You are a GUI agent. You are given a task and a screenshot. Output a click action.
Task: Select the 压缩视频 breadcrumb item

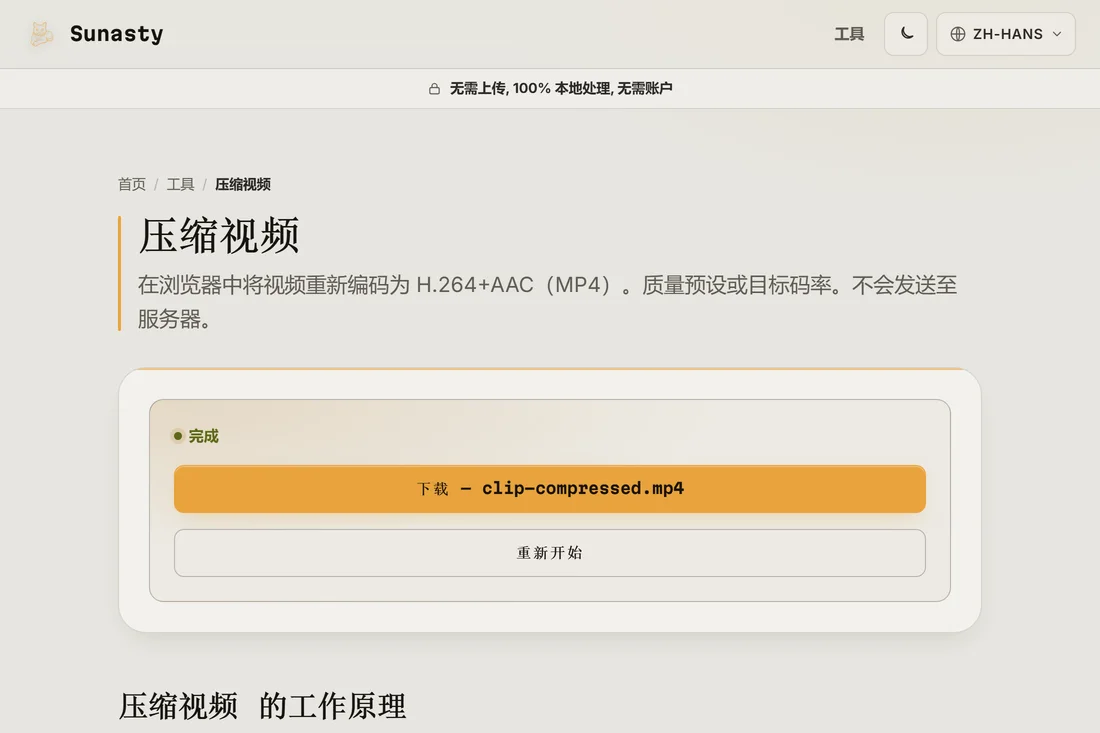(243, 184)
